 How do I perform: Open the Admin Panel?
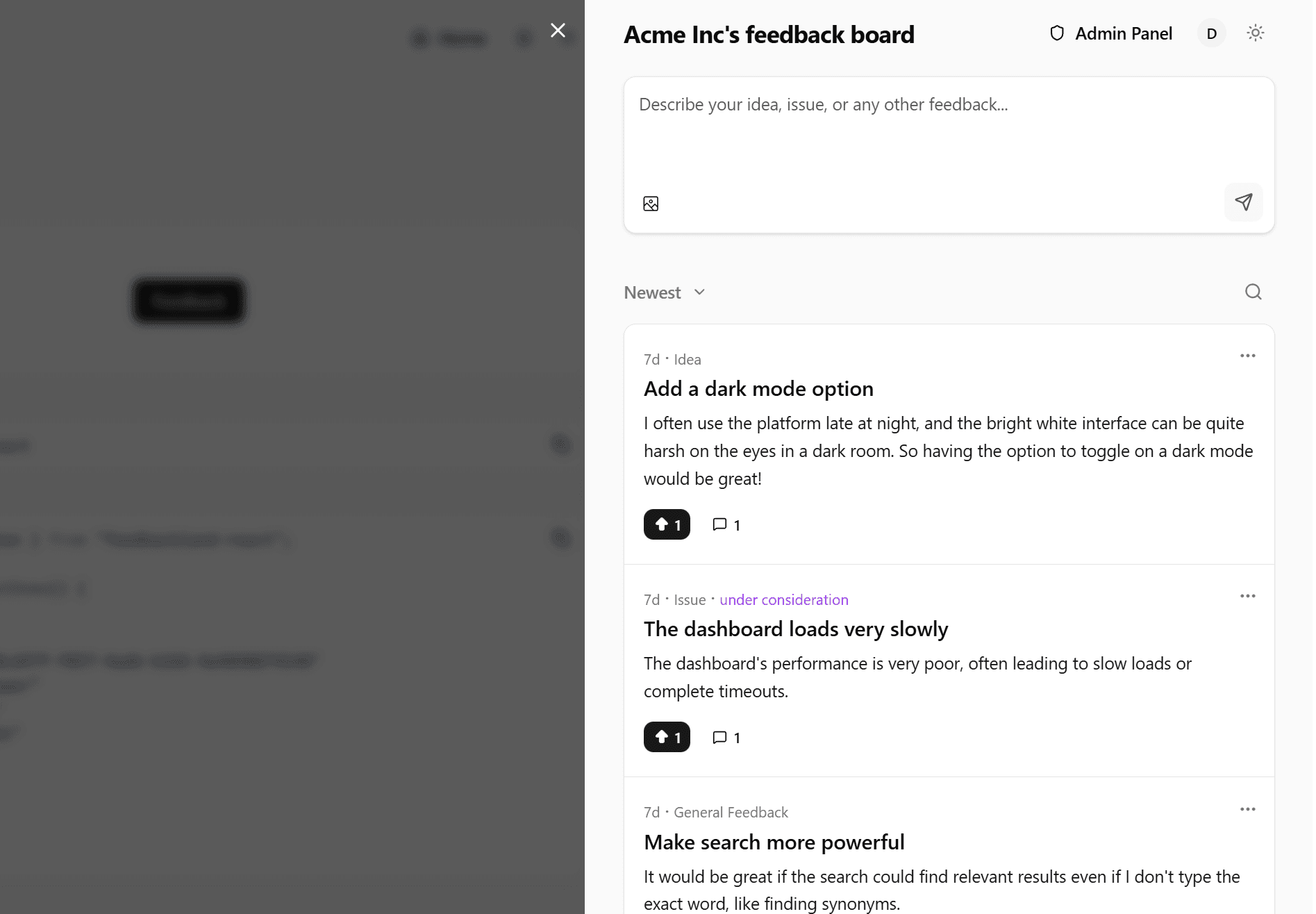point(1123,33)
